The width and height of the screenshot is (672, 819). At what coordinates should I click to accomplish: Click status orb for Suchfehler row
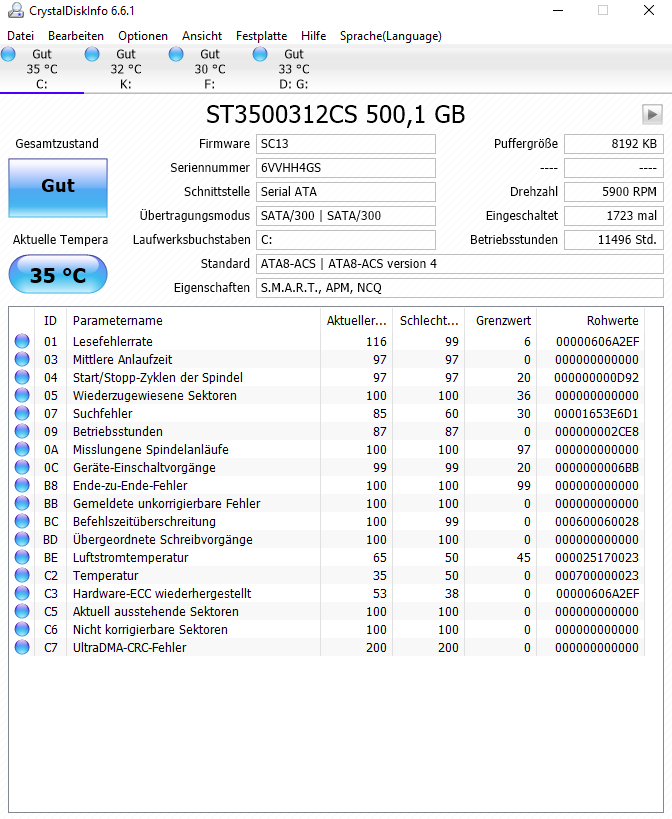click(x=22, y=413)
